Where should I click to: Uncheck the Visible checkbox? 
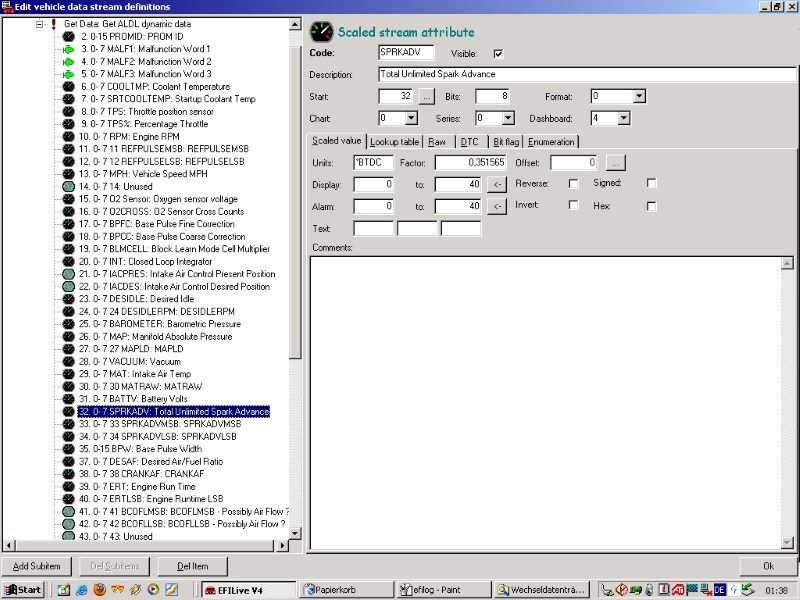[x=499, y=53]
